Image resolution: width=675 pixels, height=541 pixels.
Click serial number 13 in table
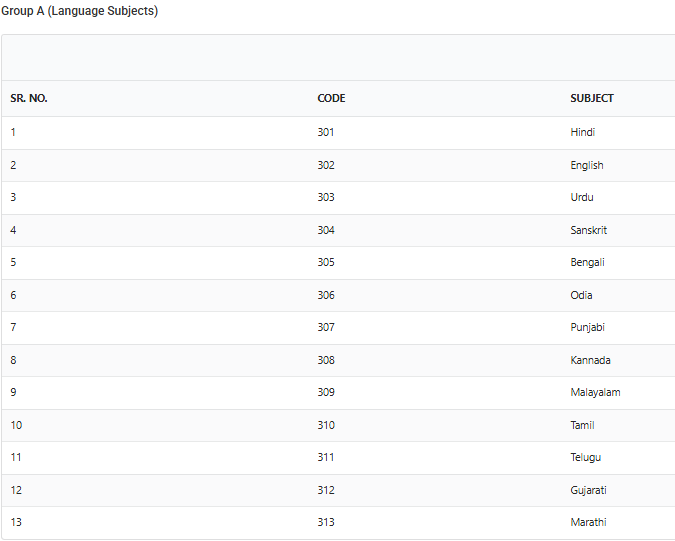click(x=16, y=522)
